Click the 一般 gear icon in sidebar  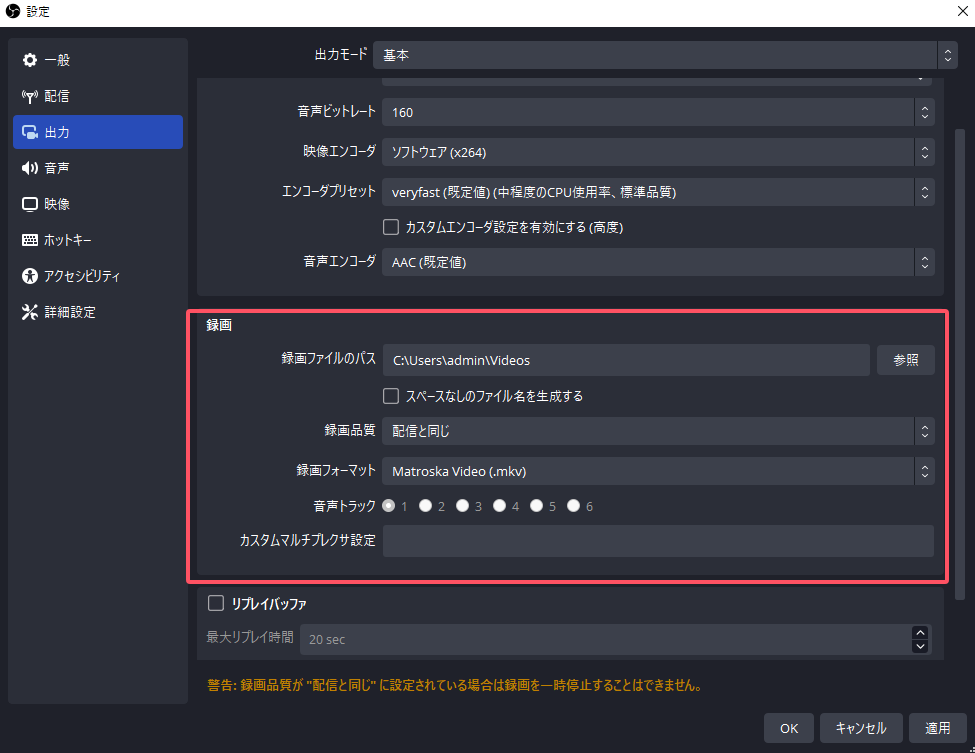30,60
